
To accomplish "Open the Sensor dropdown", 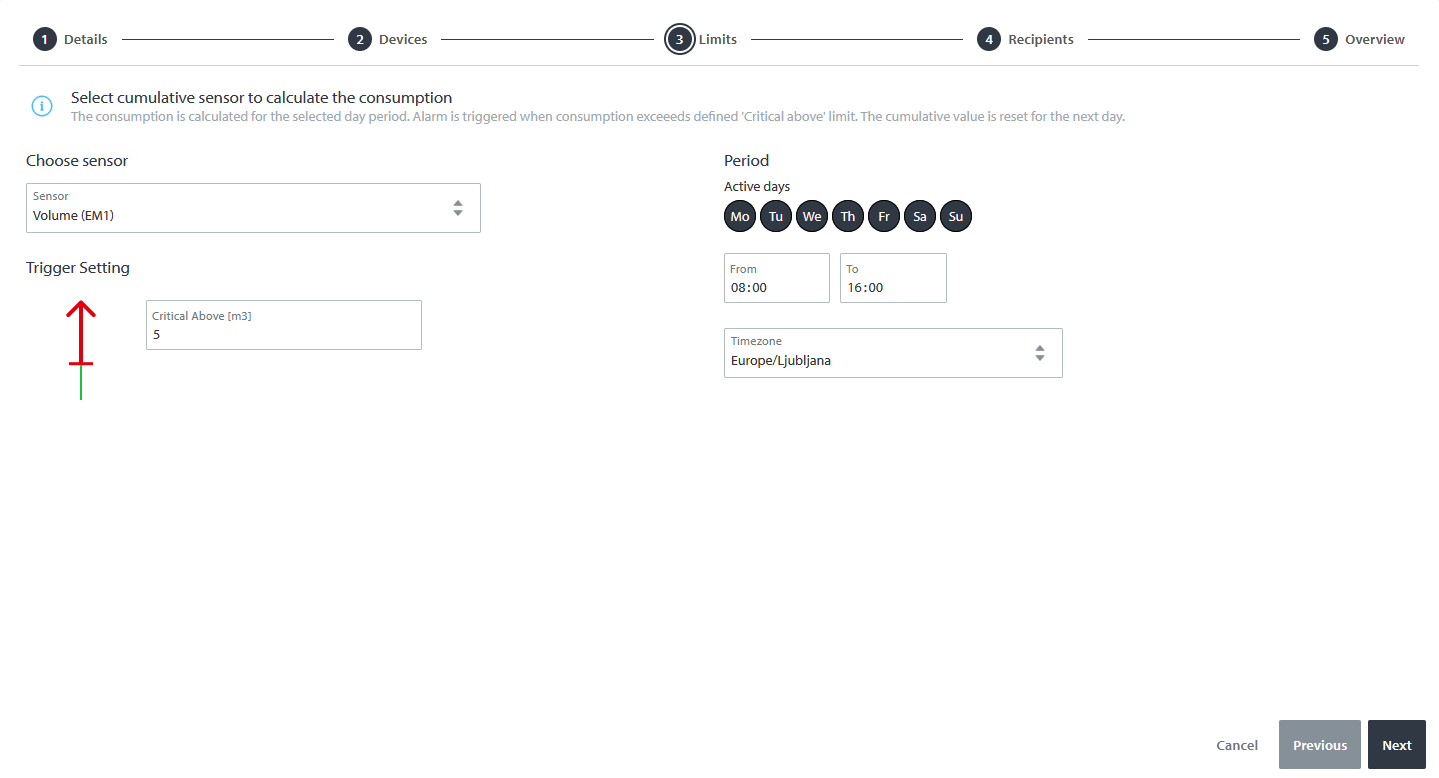I will [x=253, y=208].
